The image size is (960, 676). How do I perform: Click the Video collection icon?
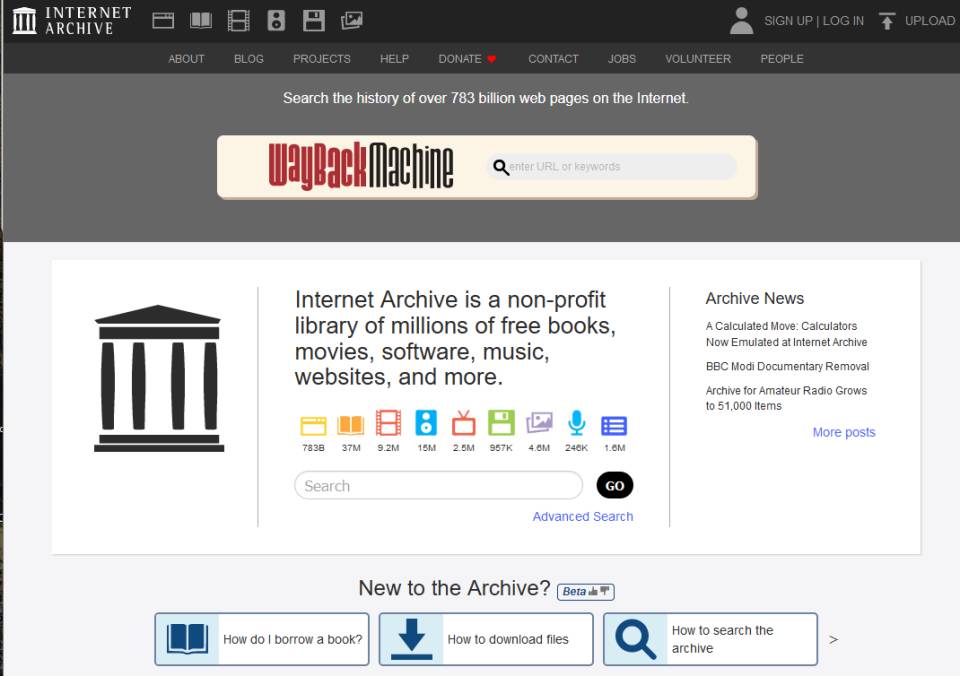click(238, 20)
